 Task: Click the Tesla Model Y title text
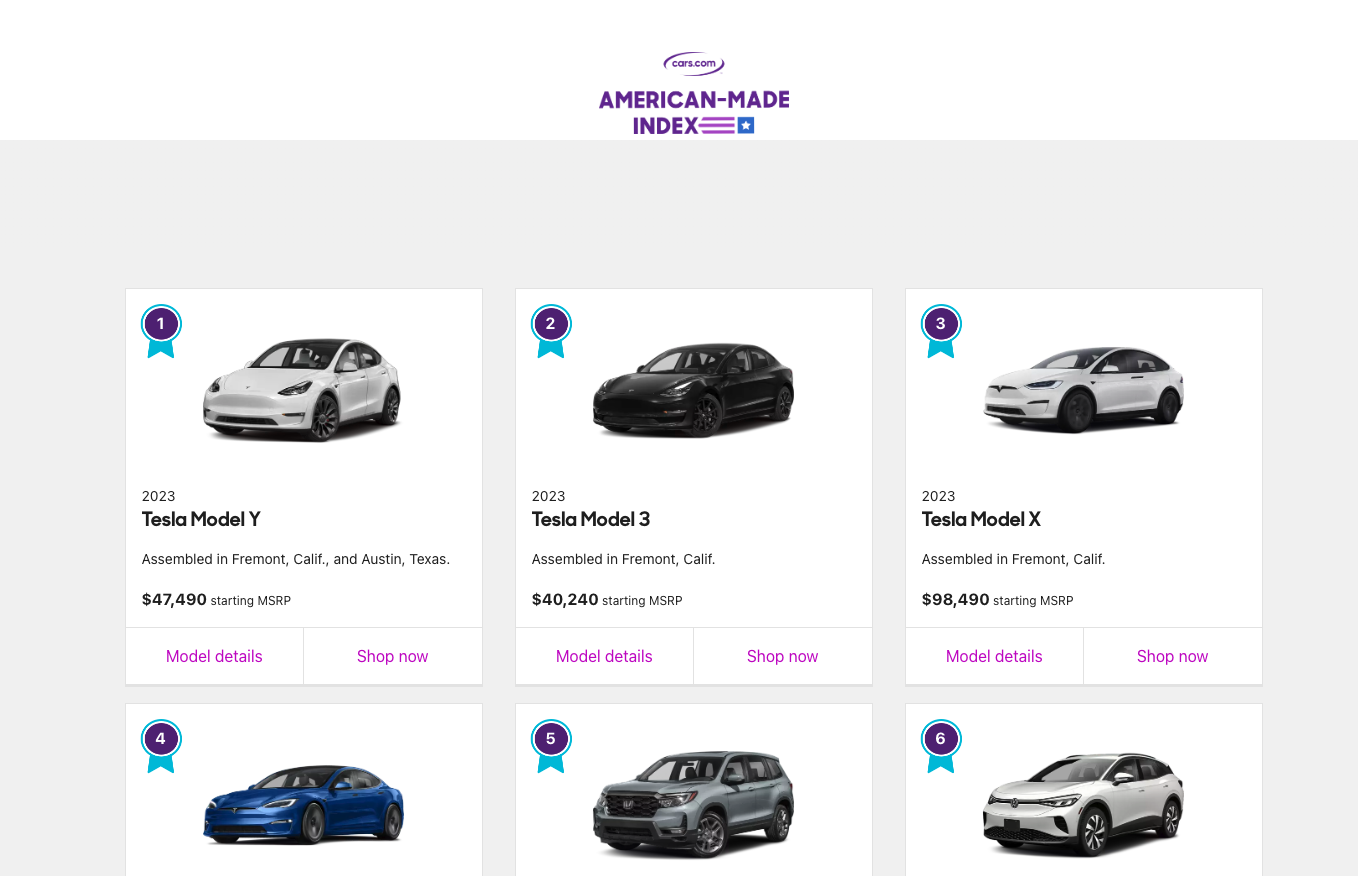pyautogui.click(x=201, y=519)
